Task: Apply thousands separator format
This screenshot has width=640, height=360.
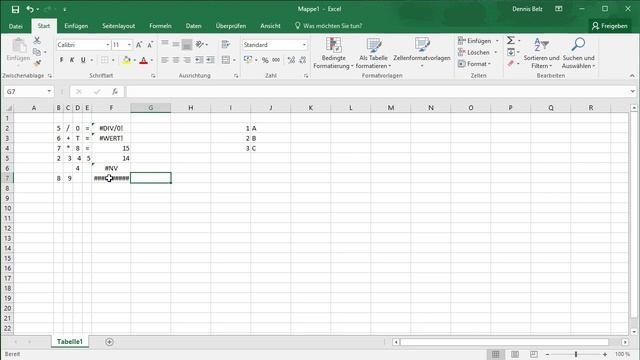Action: point(276,60)
